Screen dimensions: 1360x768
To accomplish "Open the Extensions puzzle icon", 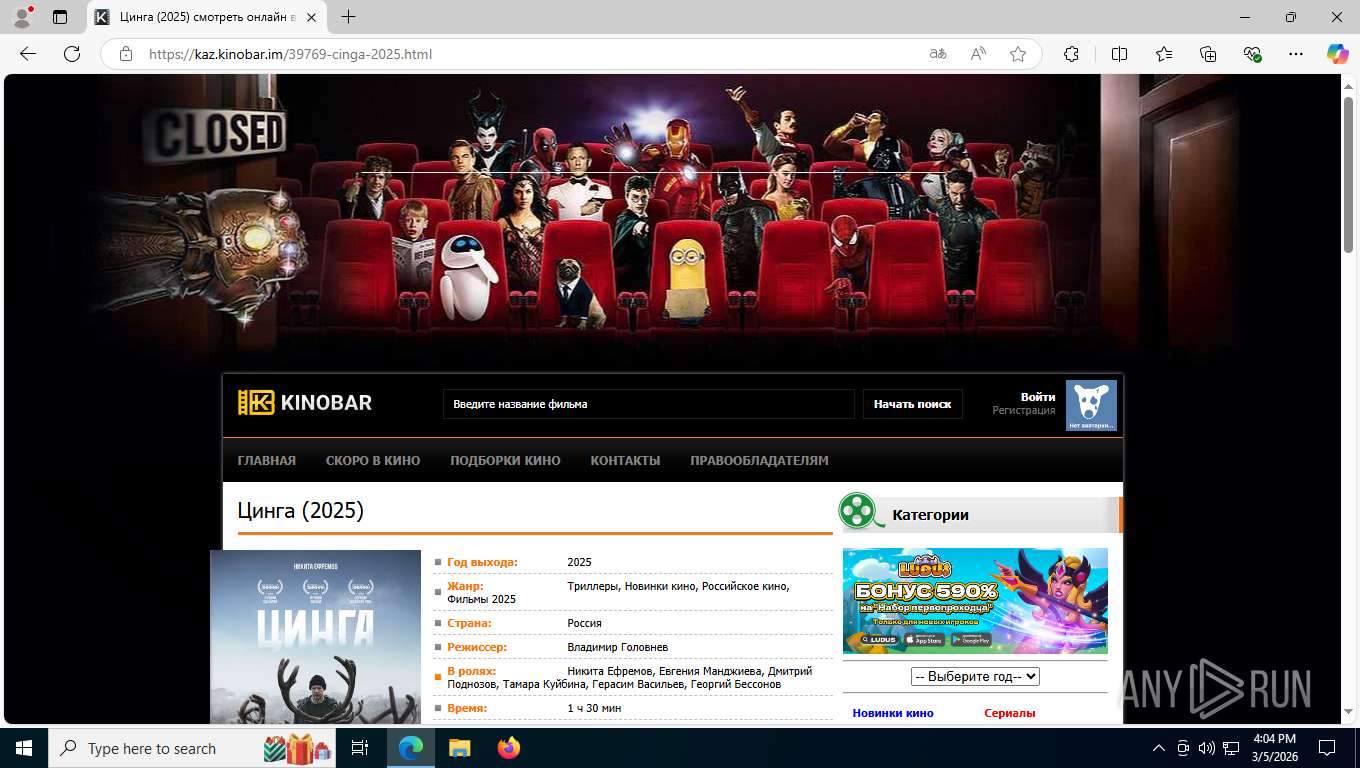I will tap(1071, 54).
